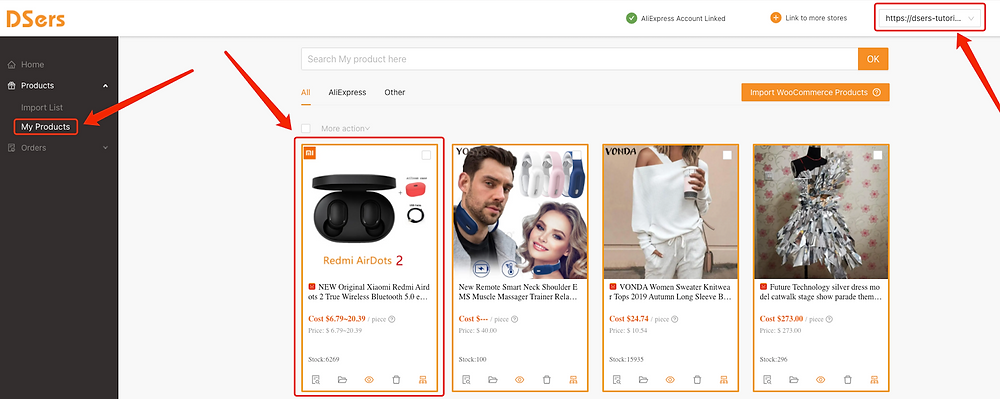The height and width of the screenshot is (399, 1000).
Task: Click the VONDA white sweater thumbnail
Action: [670, 212]
